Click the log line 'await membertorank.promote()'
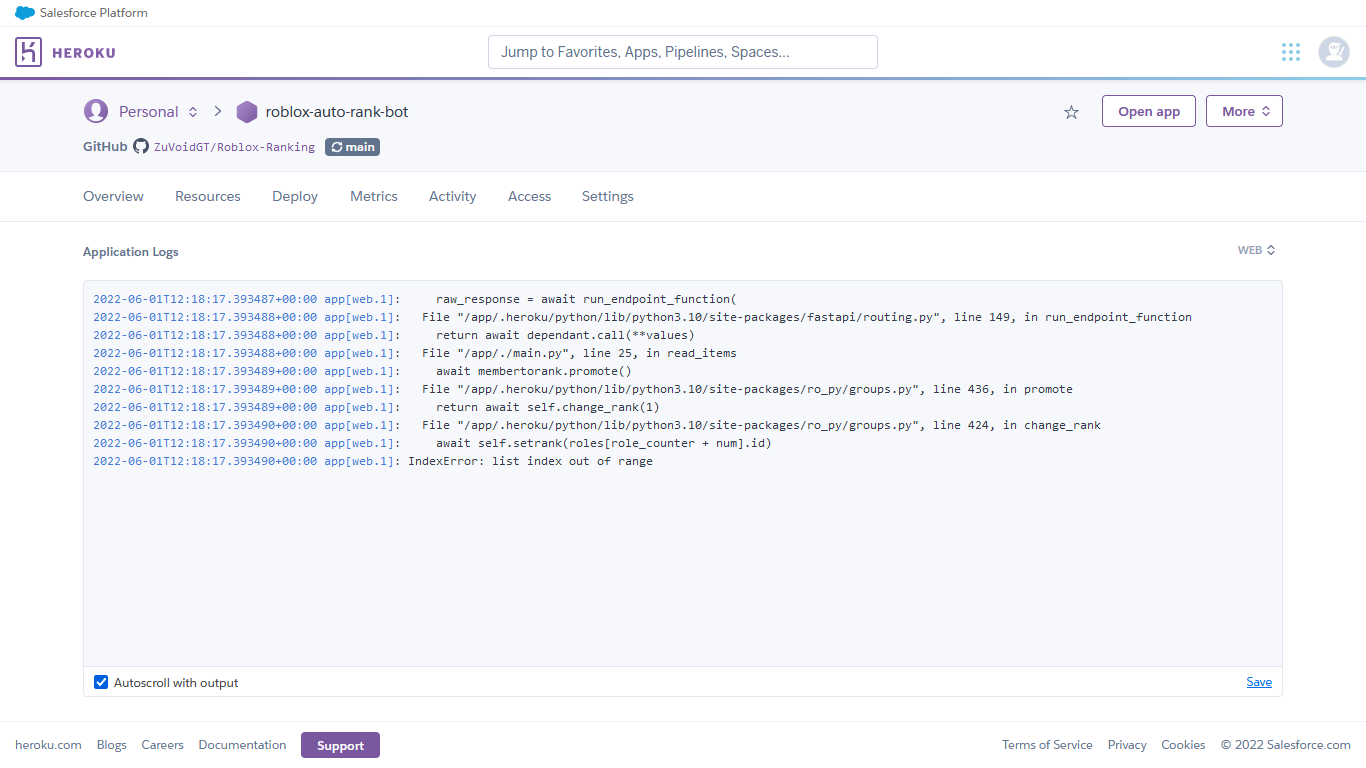Screen dimensions: 1366x768 coord(363,371)
